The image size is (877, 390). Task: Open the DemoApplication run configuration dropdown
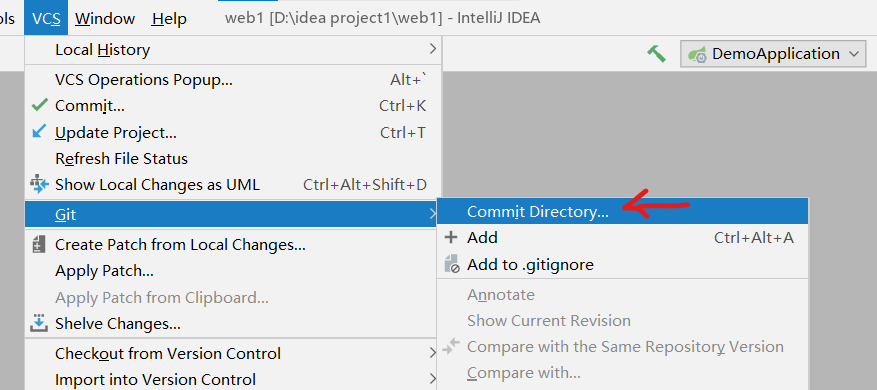coord(773,54)
